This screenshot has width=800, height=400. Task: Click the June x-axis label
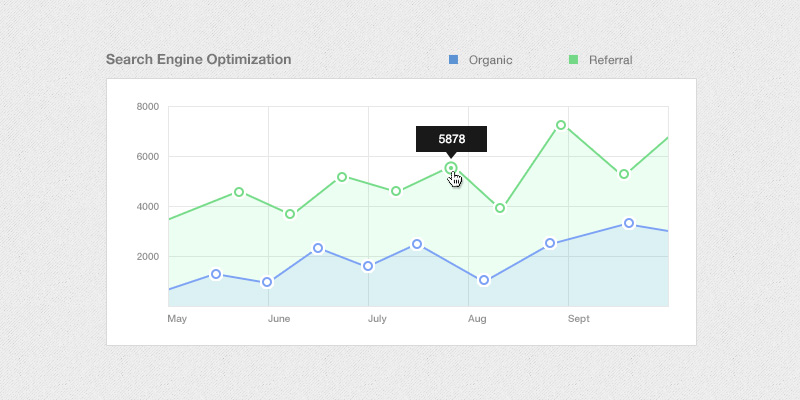(279, 319)
